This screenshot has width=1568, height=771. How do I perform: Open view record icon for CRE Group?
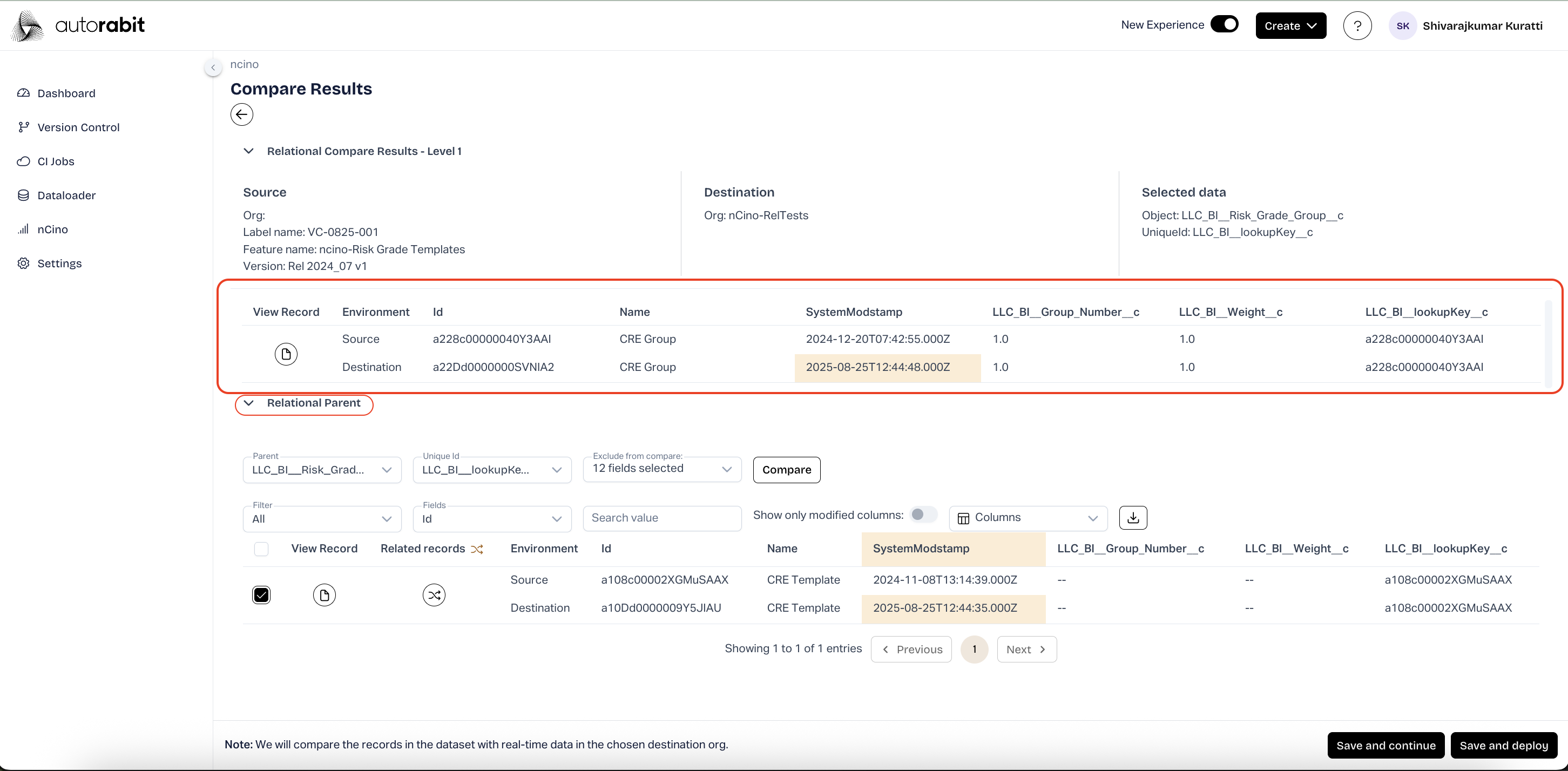(x=286, y=354)
